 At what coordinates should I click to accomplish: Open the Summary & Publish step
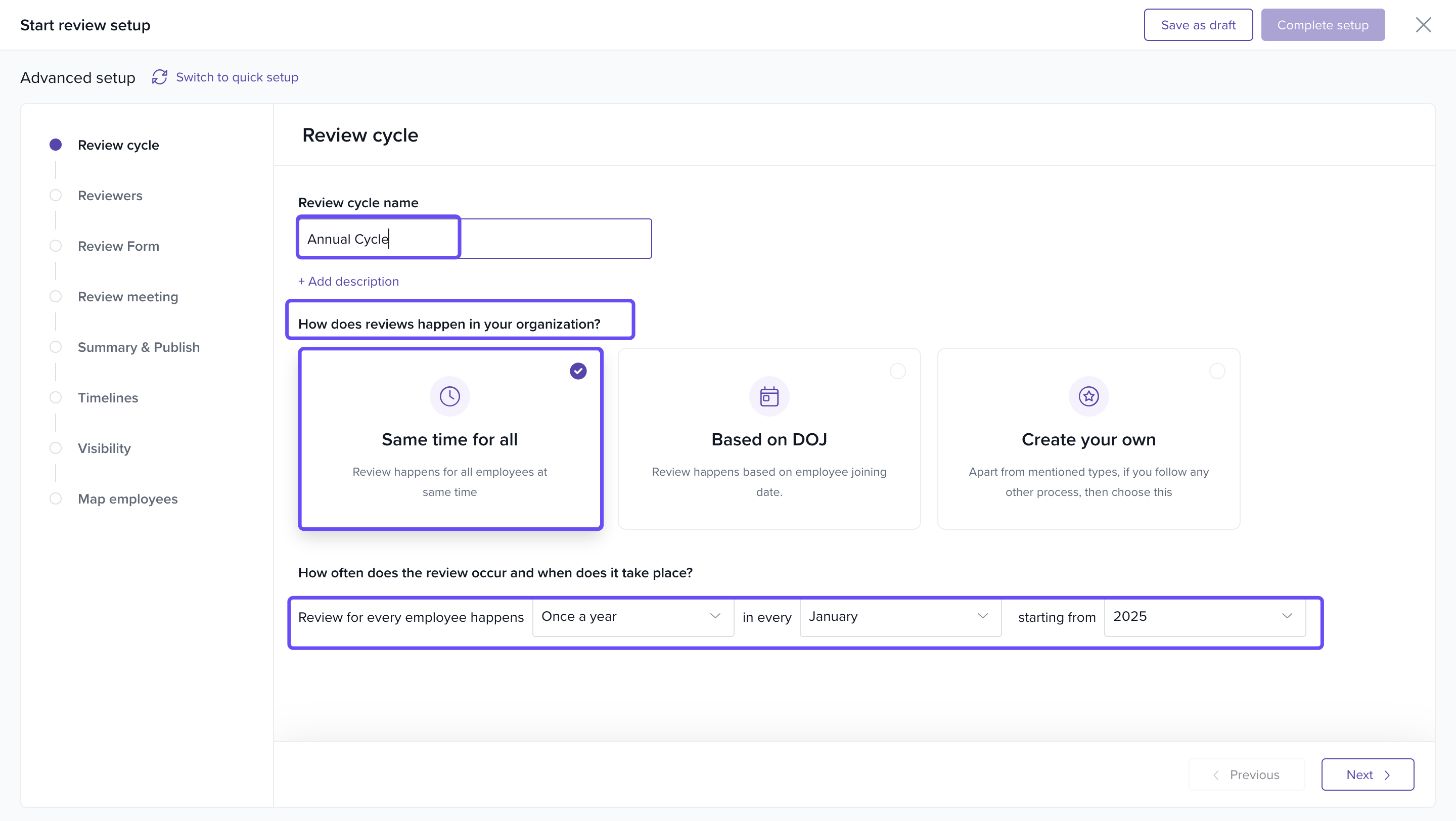[139, 347]
